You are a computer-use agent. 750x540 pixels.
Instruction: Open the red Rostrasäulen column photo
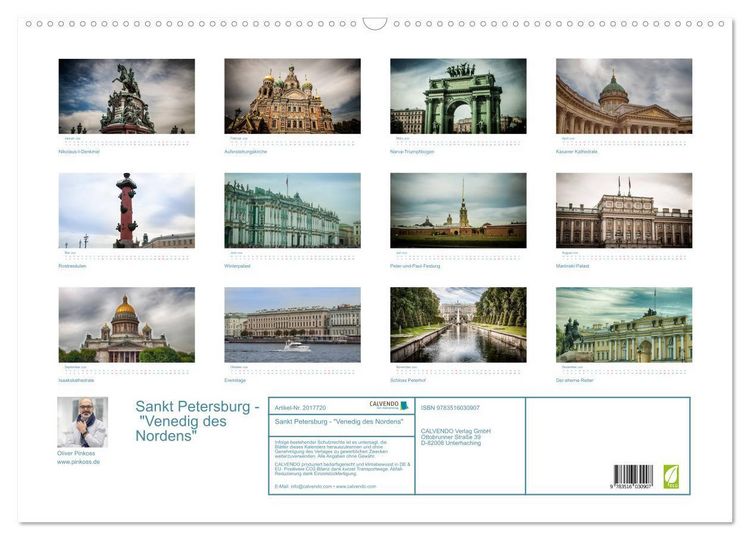[127, 210]
